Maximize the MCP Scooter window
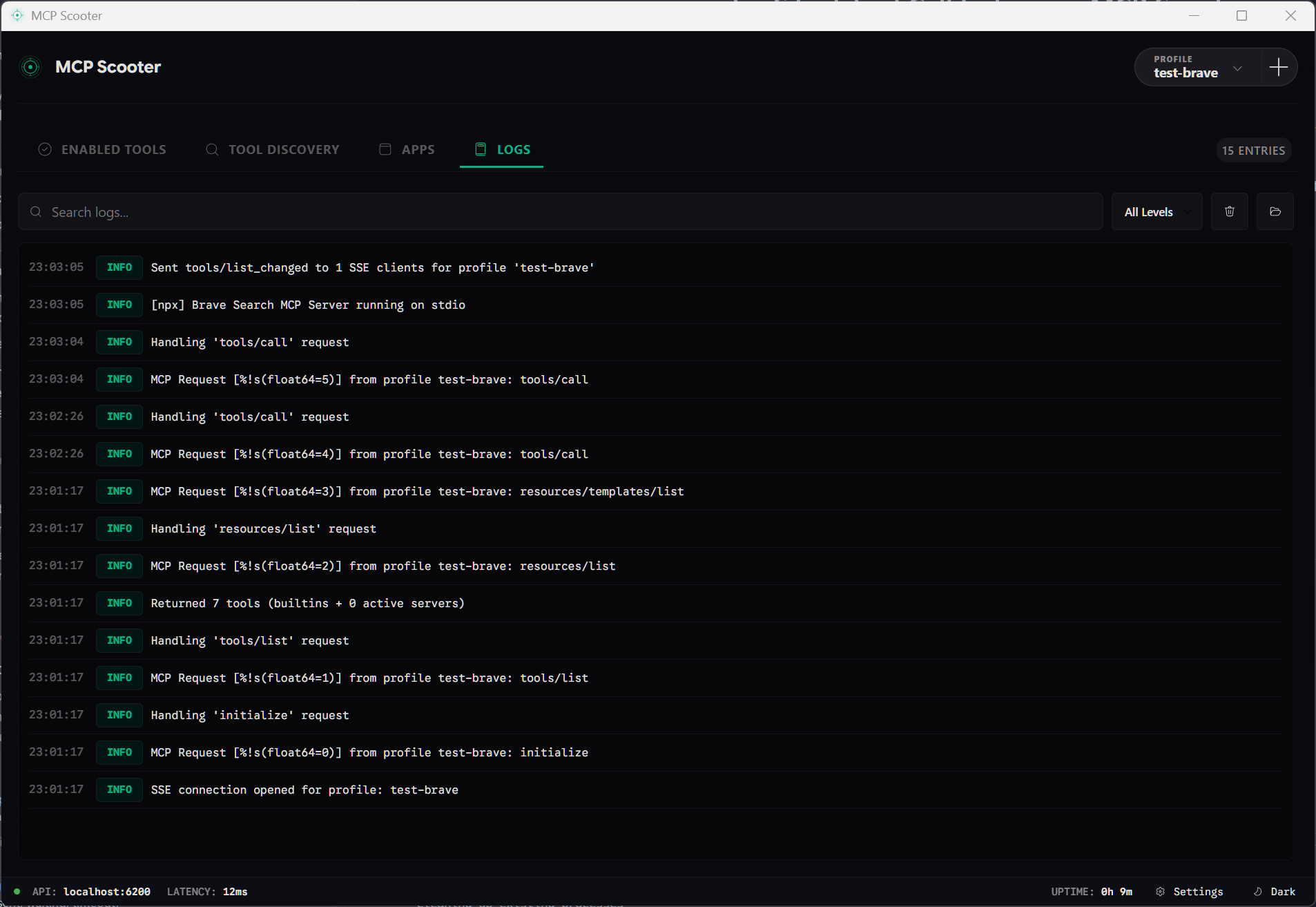Screen dimensions: 1316x907 [1241, 15]
